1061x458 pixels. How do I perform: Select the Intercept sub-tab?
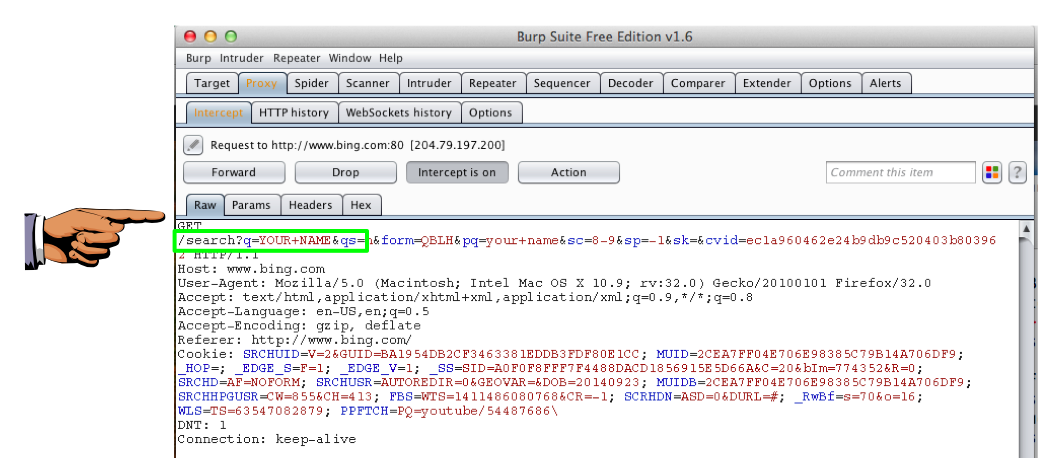[219, 113]
